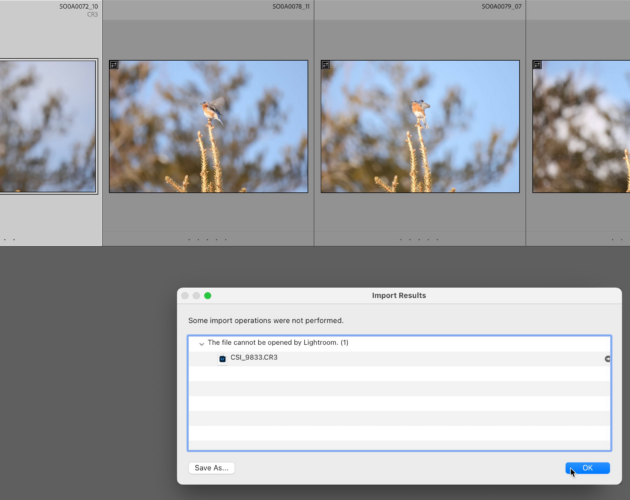The width and height of the screenshot is (630, 500).
Task: Select thumbnail S00A0079_07 bluebird photo
Action: 420,127
